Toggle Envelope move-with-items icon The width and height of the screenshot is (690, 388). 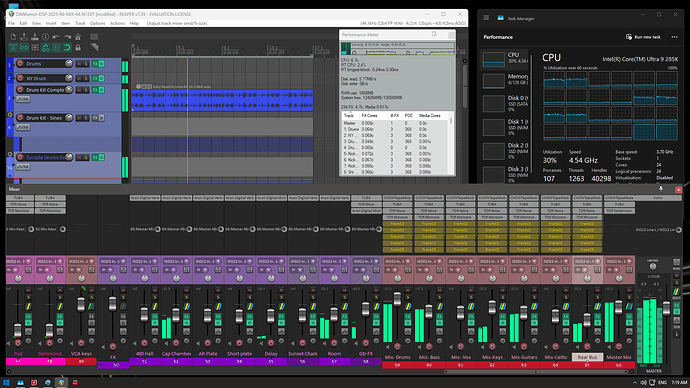(x=45, y=48)
